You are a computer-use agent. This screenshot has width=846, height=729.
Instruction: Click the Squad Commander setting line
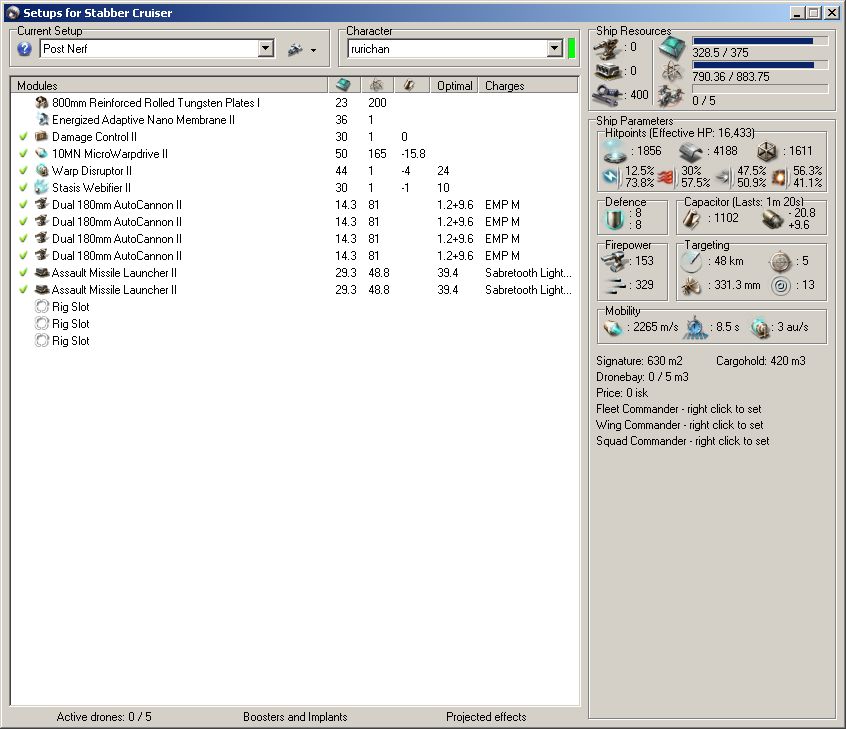coord(682,441)
